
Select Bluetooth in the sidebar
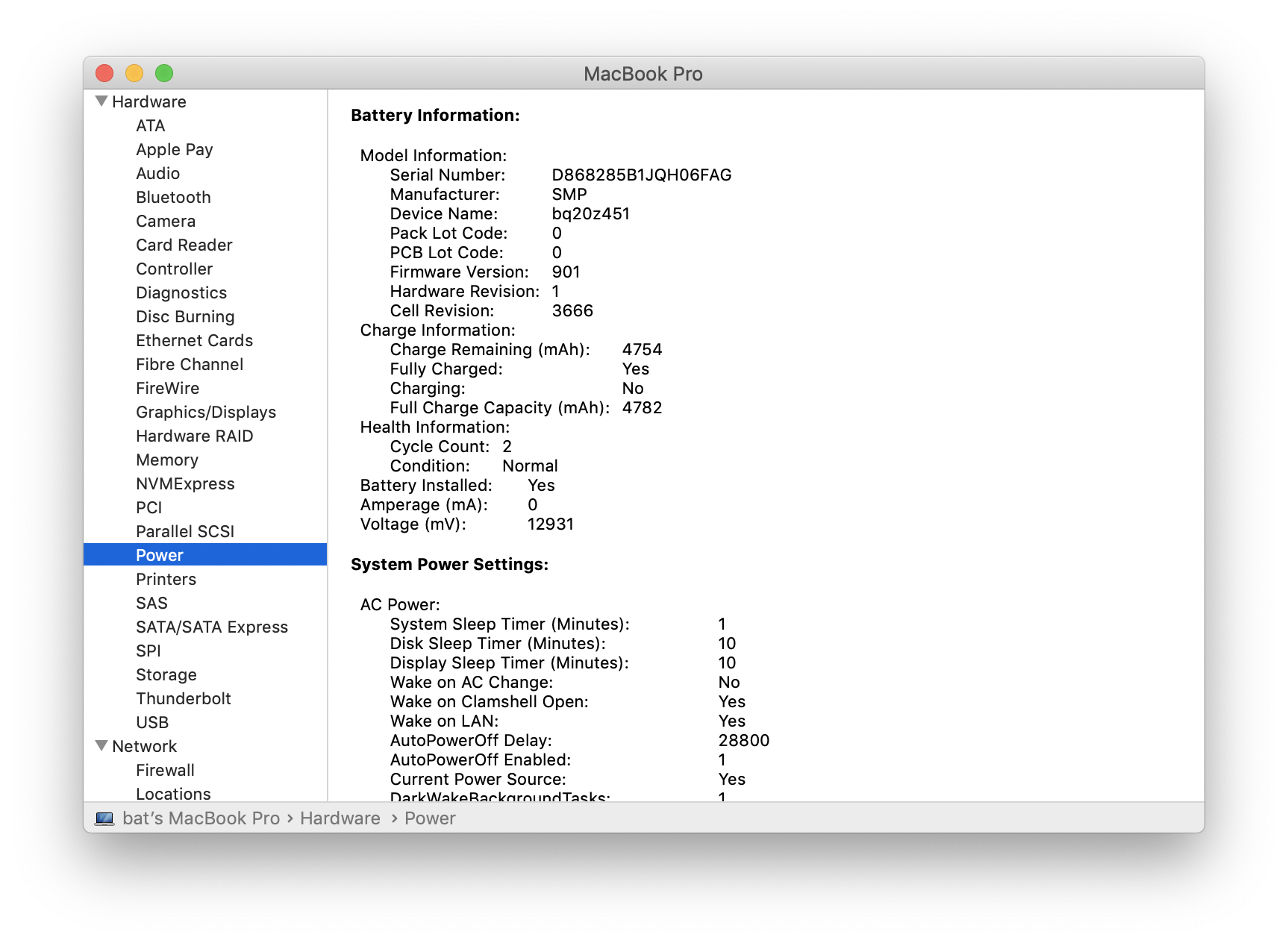pos(173,197)
